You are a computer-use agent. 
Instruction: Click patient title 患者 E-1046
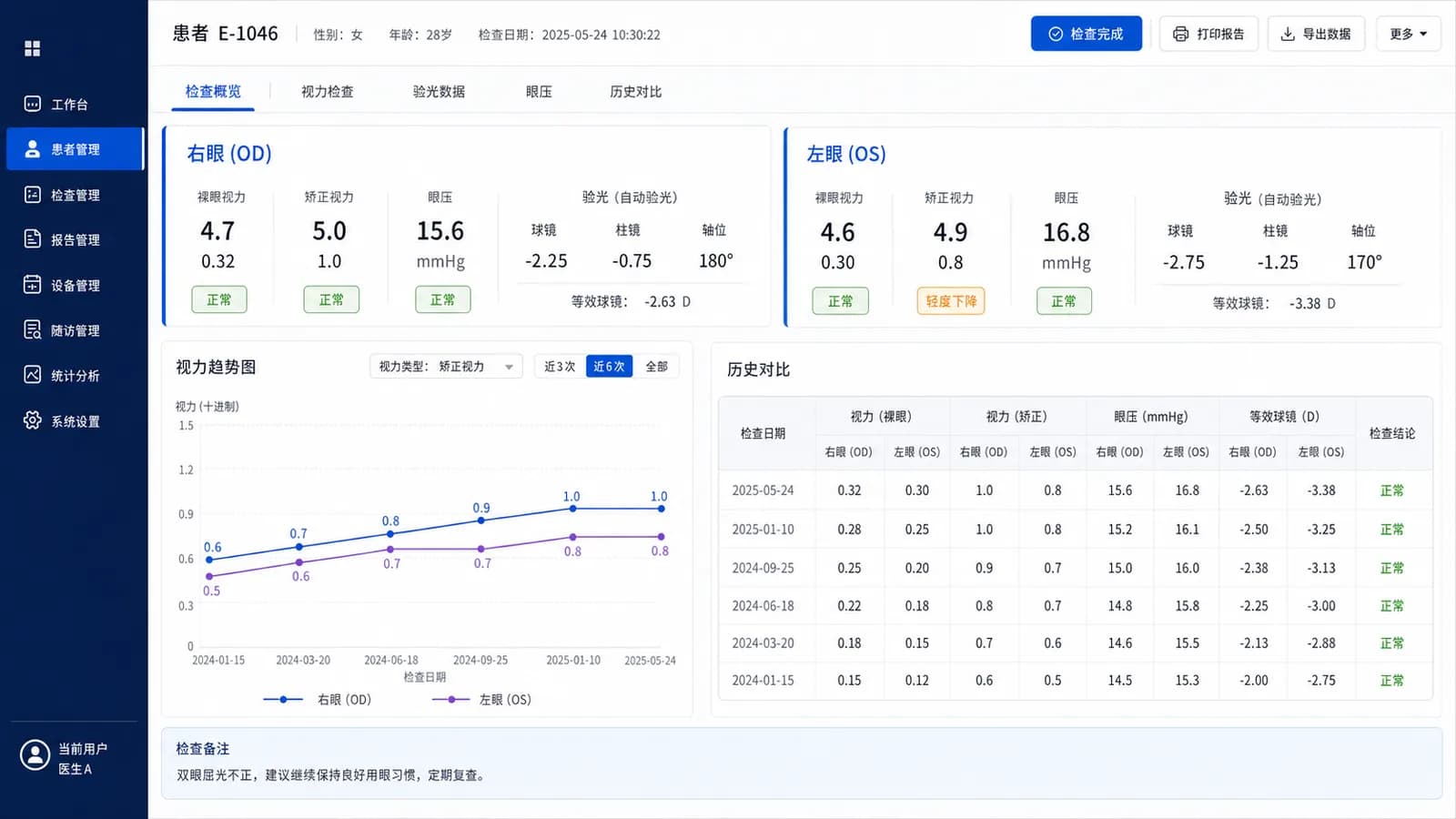[225, 34]
